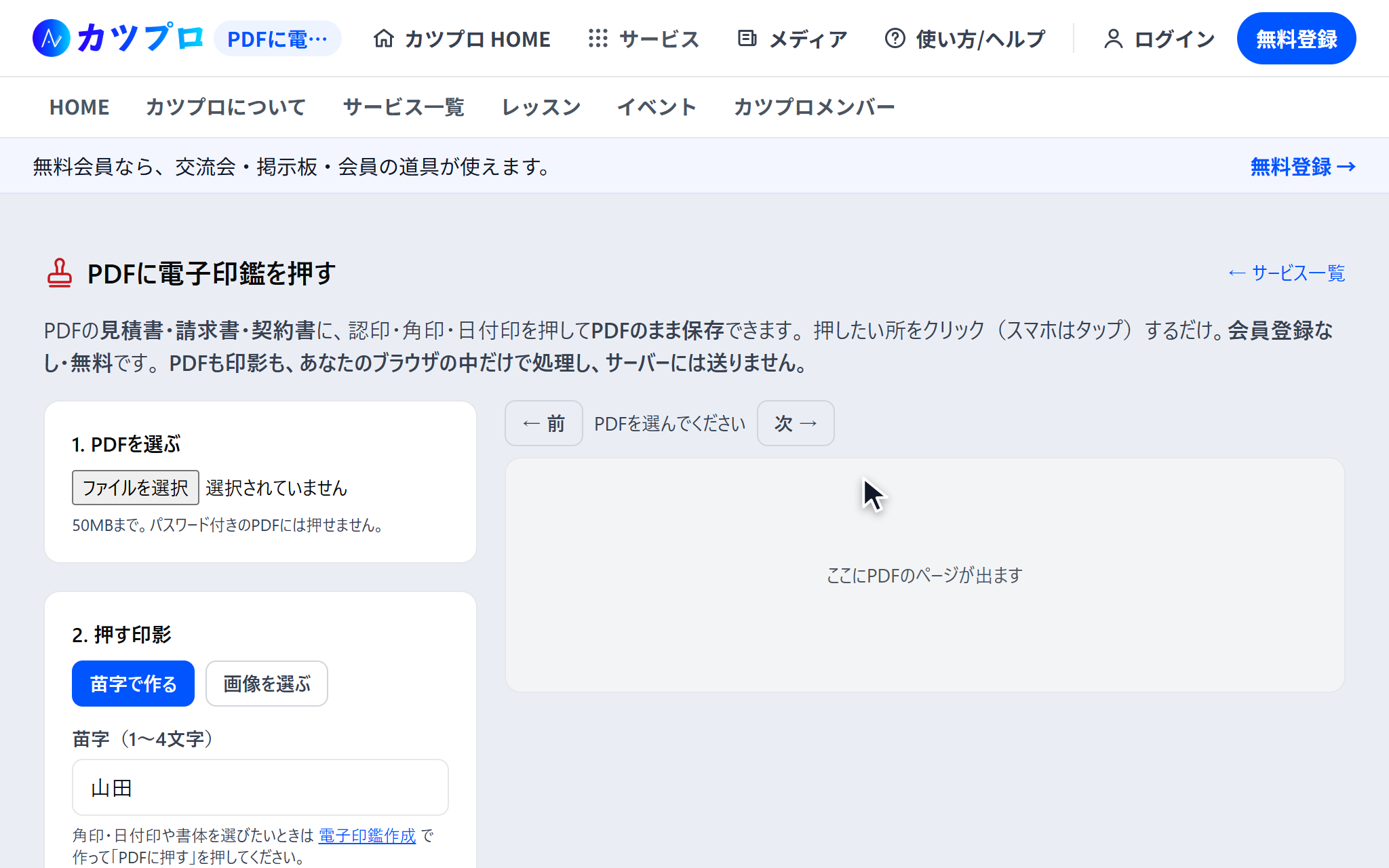Open the サービス一覧 menu item
The height and width of the screenshot is (868, 1389).
pos(404,107)
